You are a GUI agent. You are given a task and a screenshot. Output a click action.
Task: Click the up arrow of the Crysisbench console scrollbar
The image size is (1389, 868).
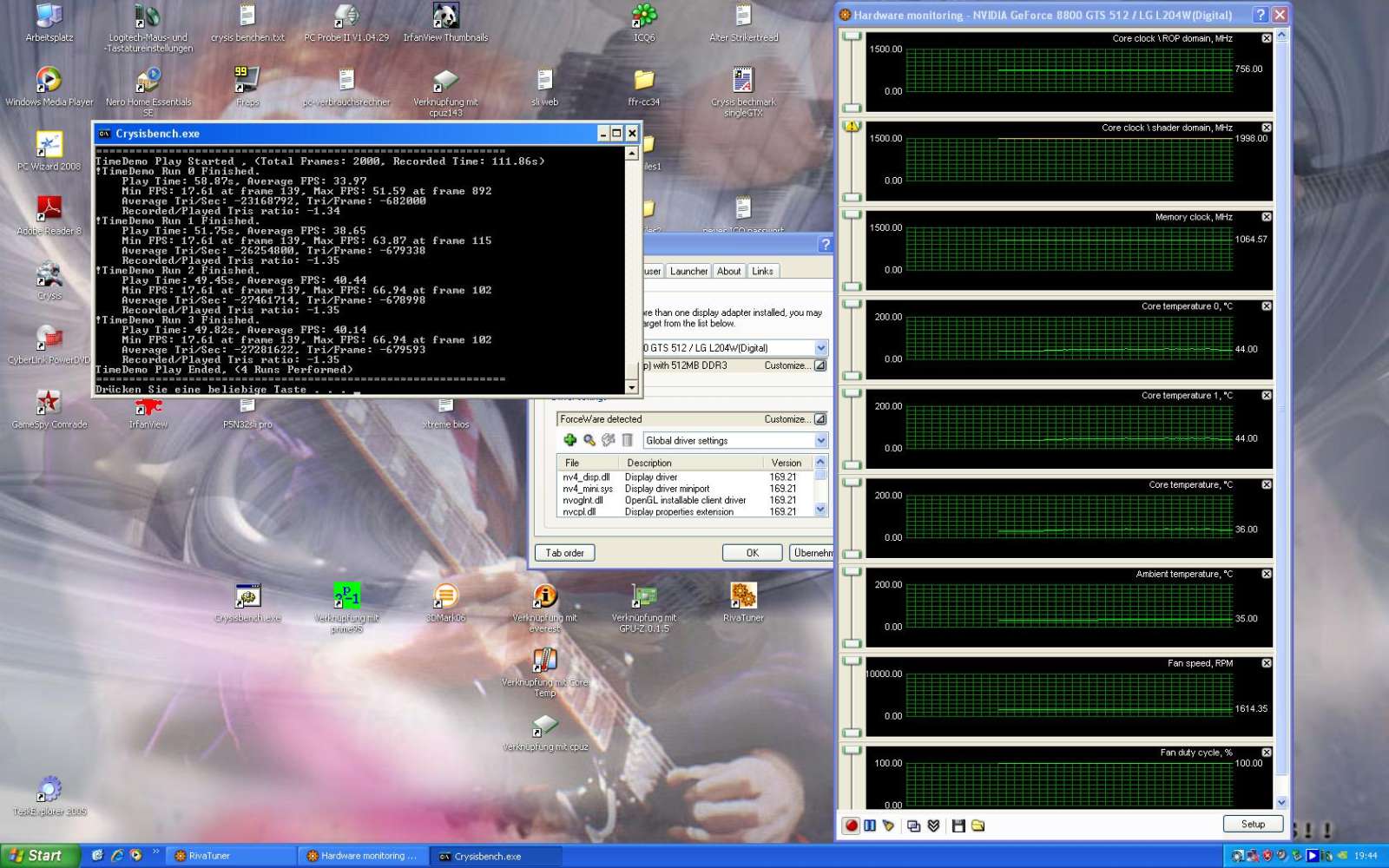point(632,153)
